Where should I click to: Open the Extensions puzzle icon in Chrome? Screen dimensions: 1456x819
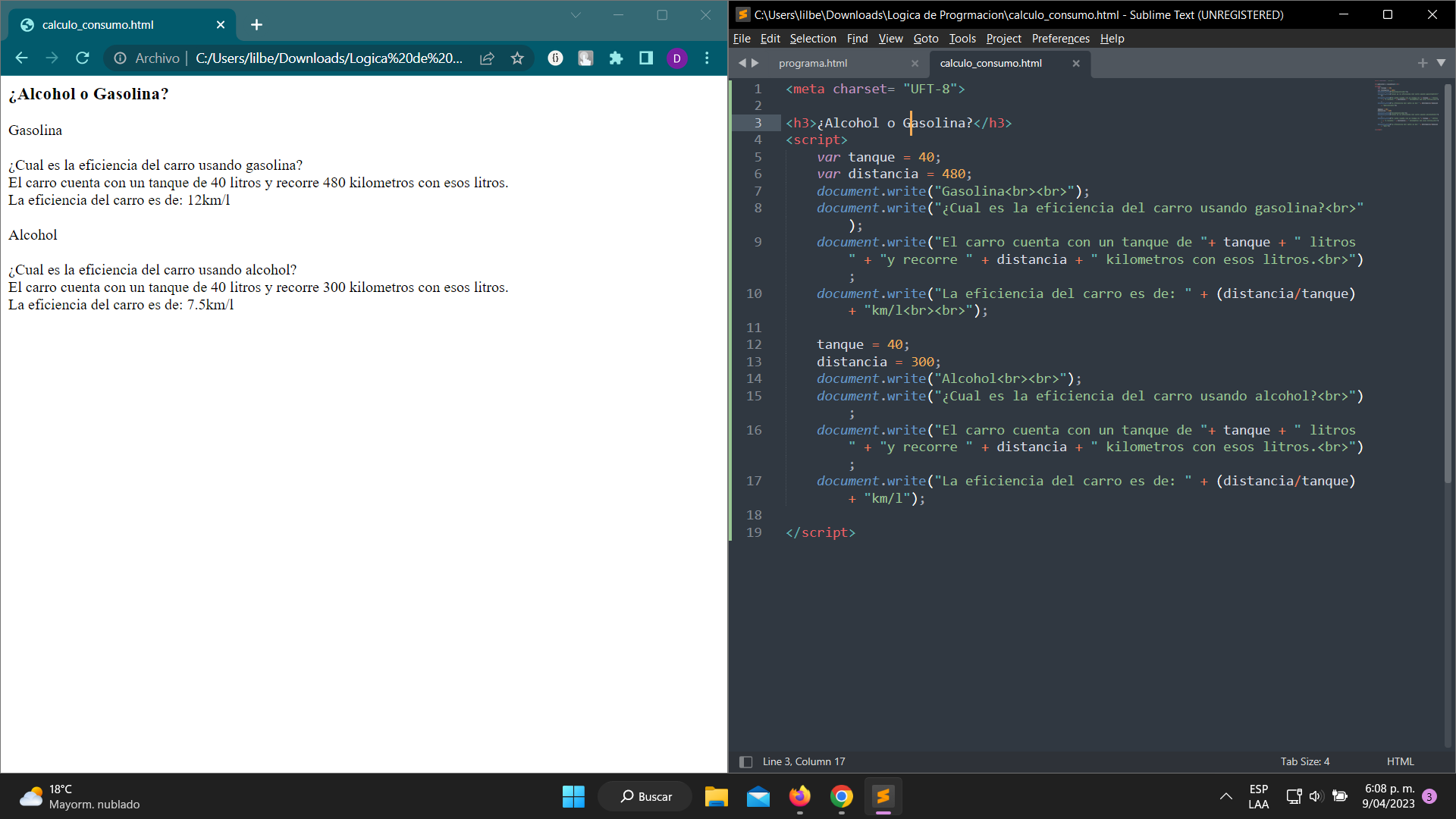tap(616, 58)
